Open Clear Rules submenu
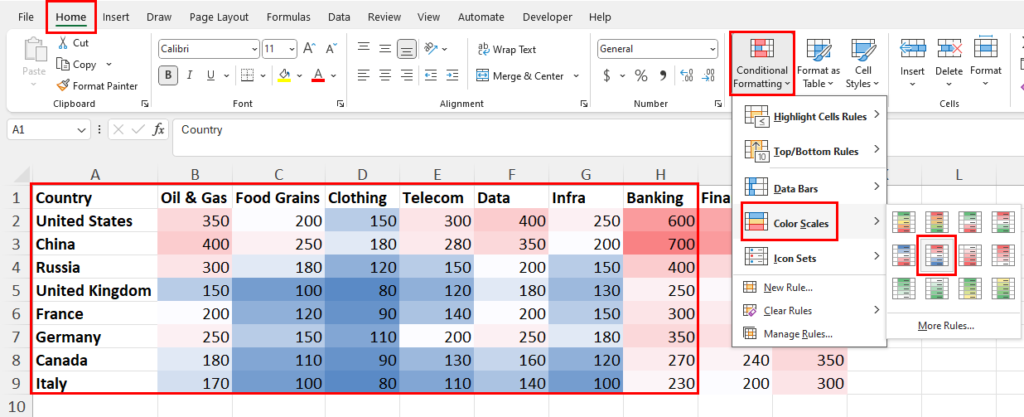1024x417 pixels. pos(809,311)
